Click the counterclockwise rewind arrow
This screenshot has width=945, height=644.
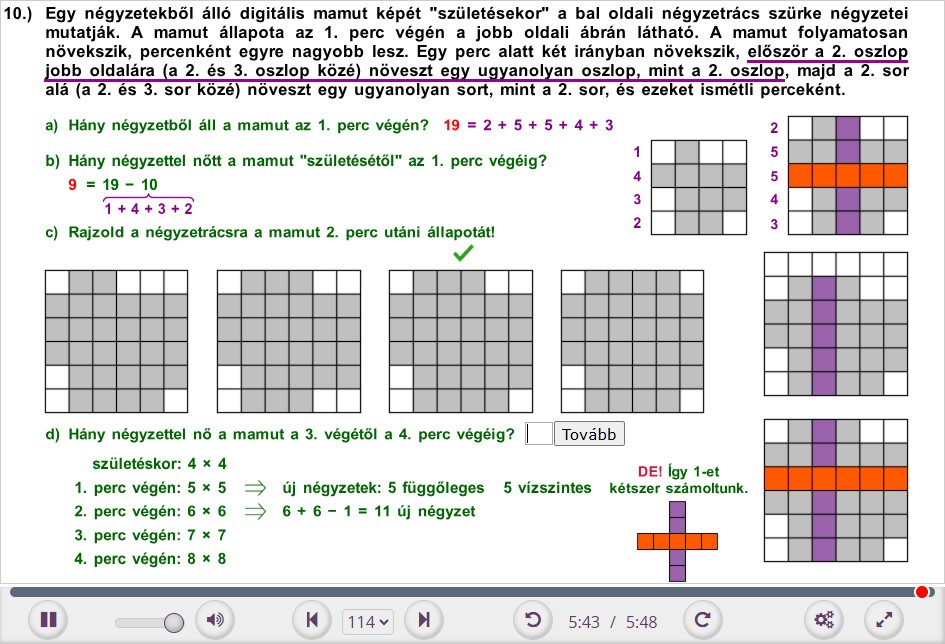coord(533,621)
